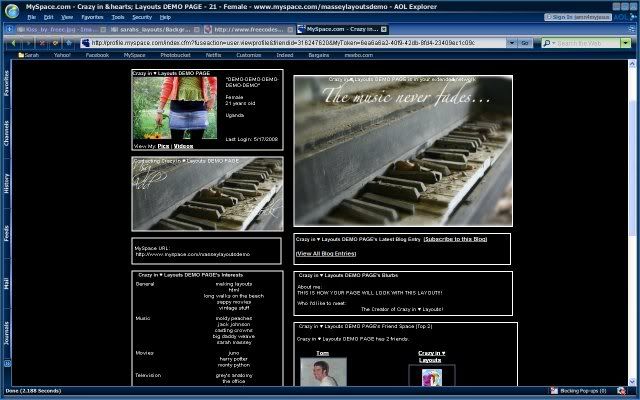Viewport: 640px width, 400px height.
Task: Switch to the Kiss_by_freec.jpg tab
Action: point(61,29)
